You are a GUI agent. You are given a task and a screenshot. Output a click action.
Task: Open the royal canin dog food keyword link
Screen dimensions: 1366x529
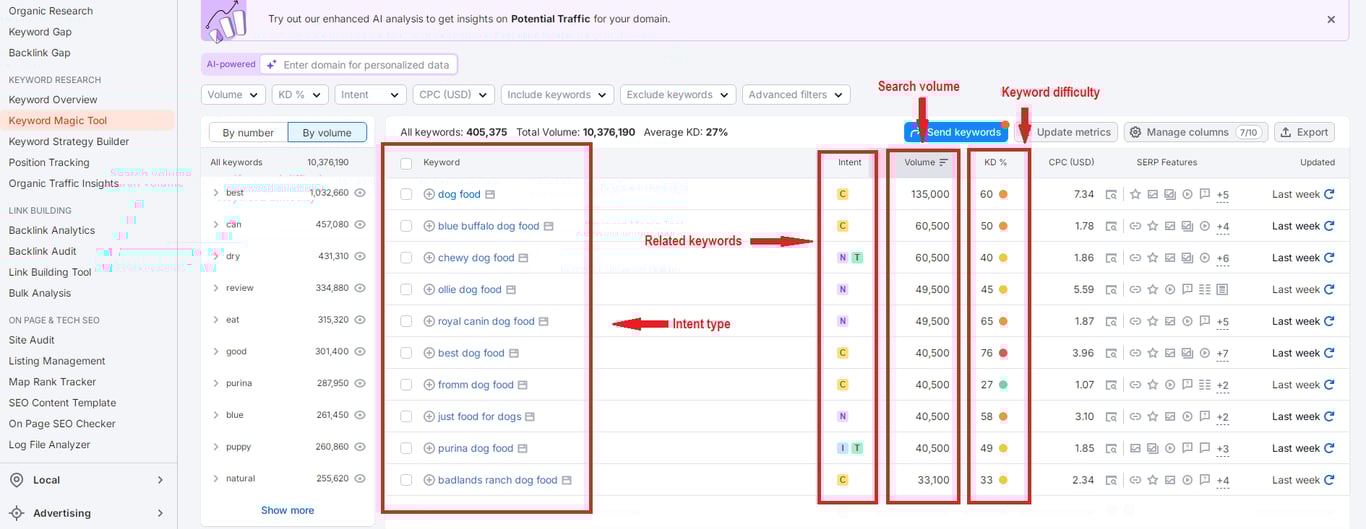(x=486, y=321)
